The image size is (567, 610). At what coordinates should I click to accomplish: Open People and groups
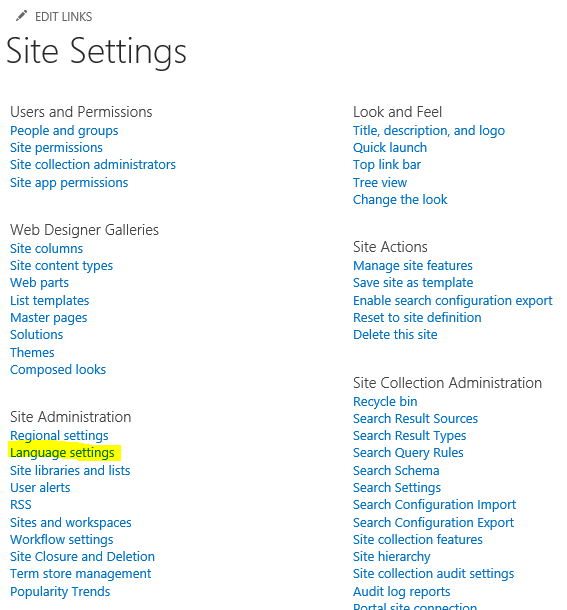64,131
